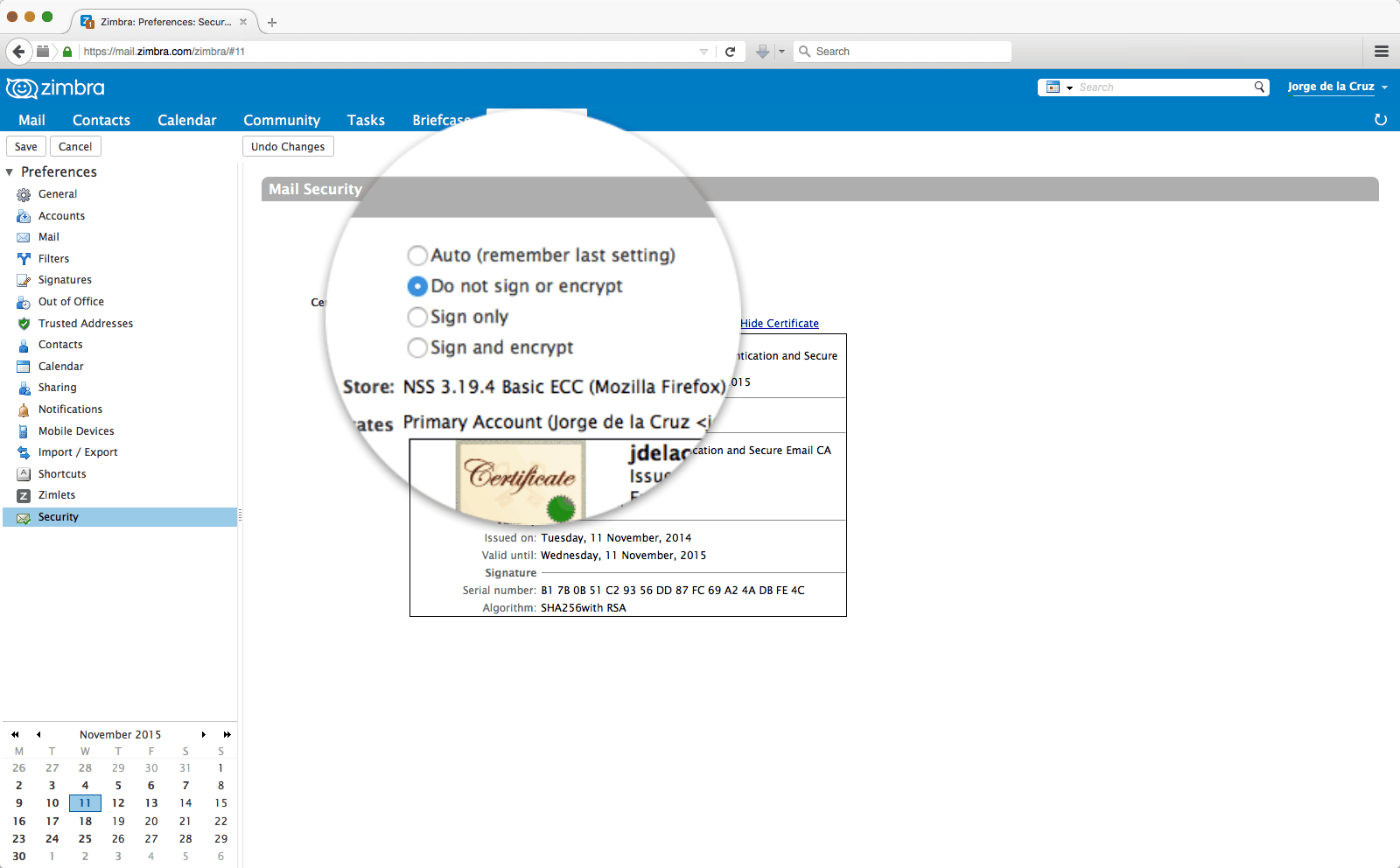Image resolution: width=1400 pixels, height=868 pixels.
Task: Open Mobile Devices icon
Action: point(24,431)
